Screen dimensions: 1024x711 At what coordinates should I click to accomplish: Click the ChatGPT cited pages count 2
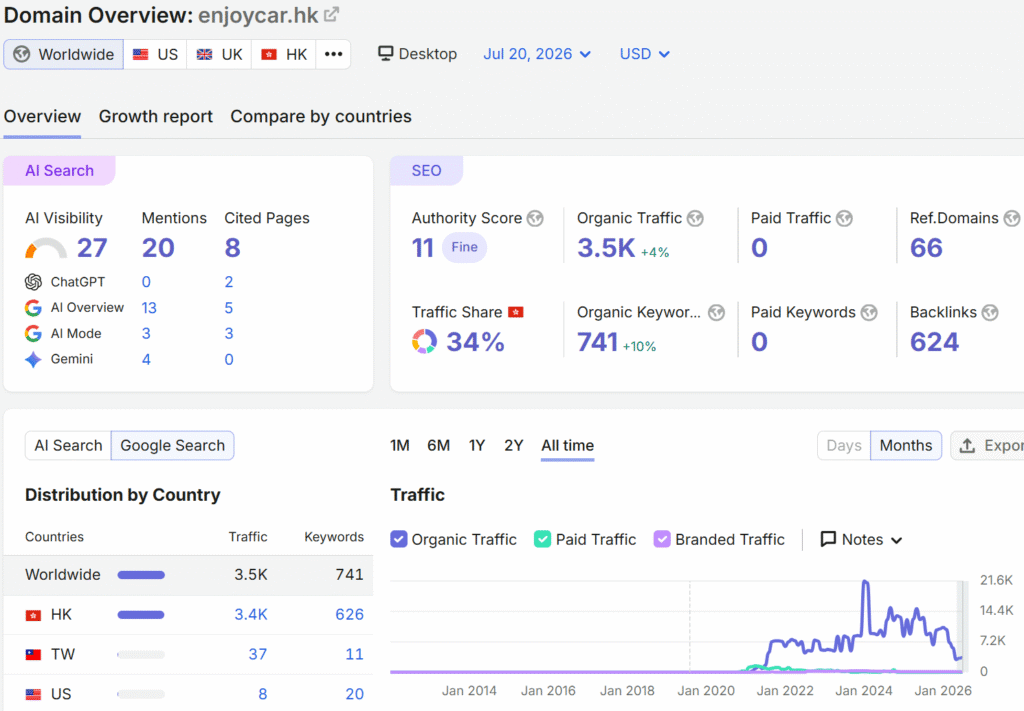pos(229,282)
